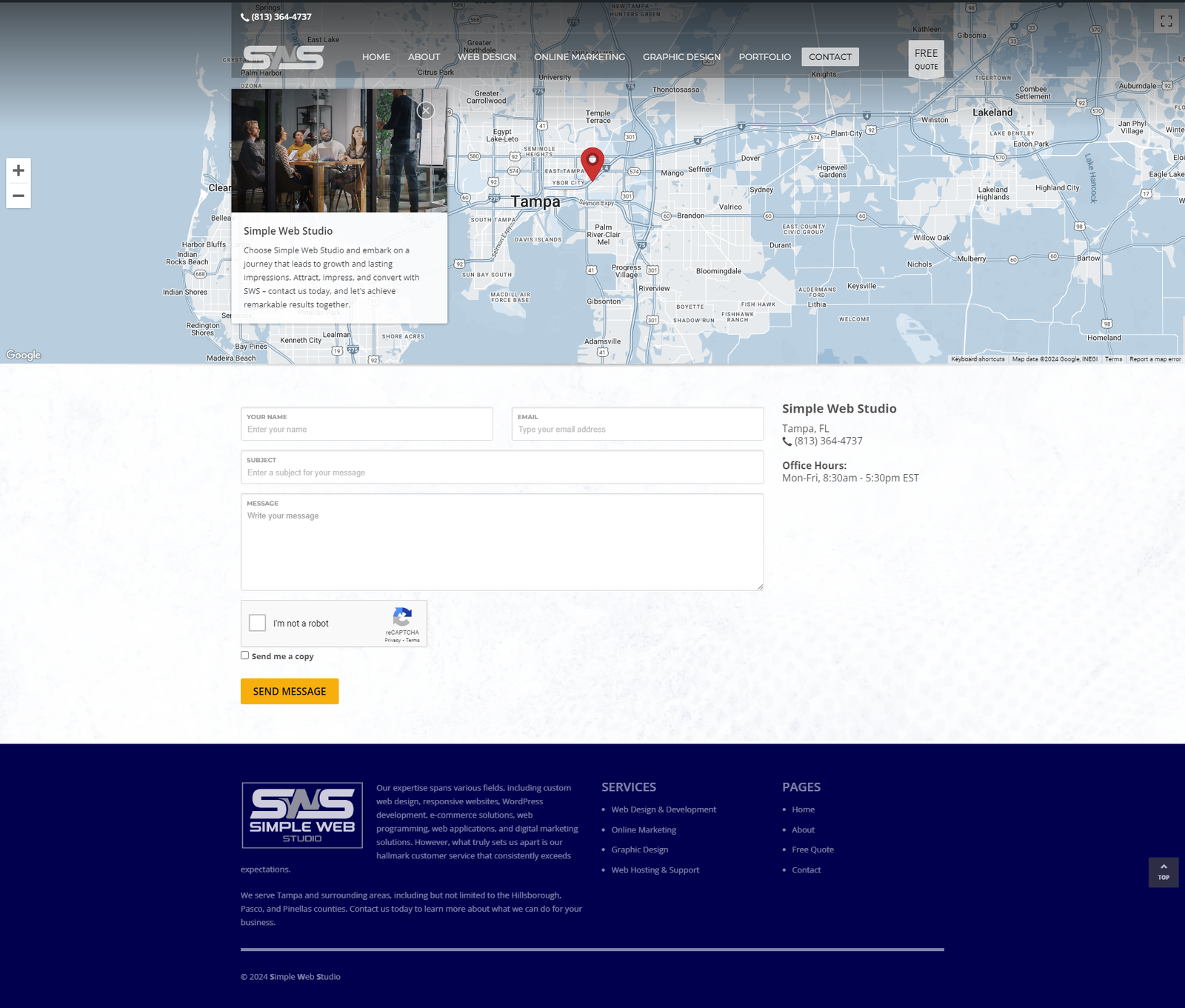The height and width of the screenshot is (1008, 1185).
Task: Click the Simple Web Studio copyright link
Action: click(x=305, y=977)
